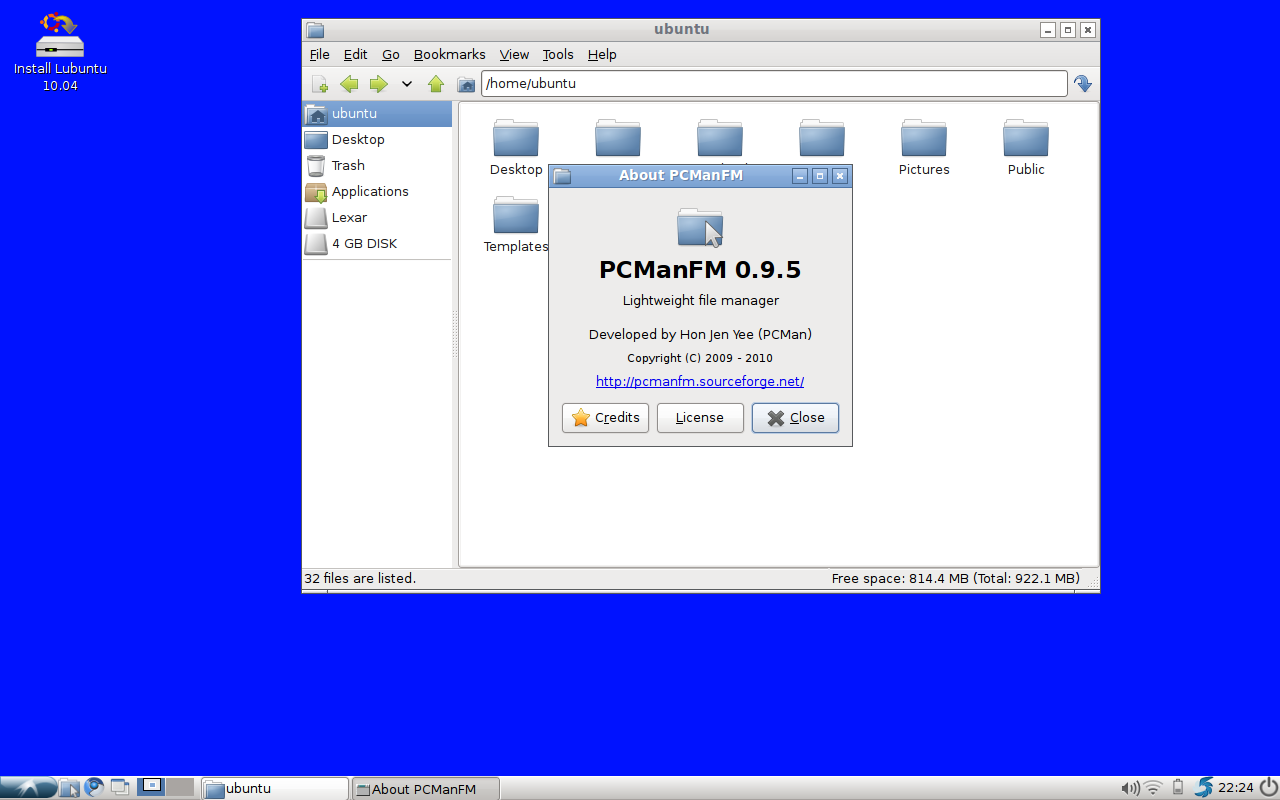This screenshot has height=800, width=1280.
Task: Click the PCManFM logo in About dialog
Action: pyautogui.click(x=700, y=228)
